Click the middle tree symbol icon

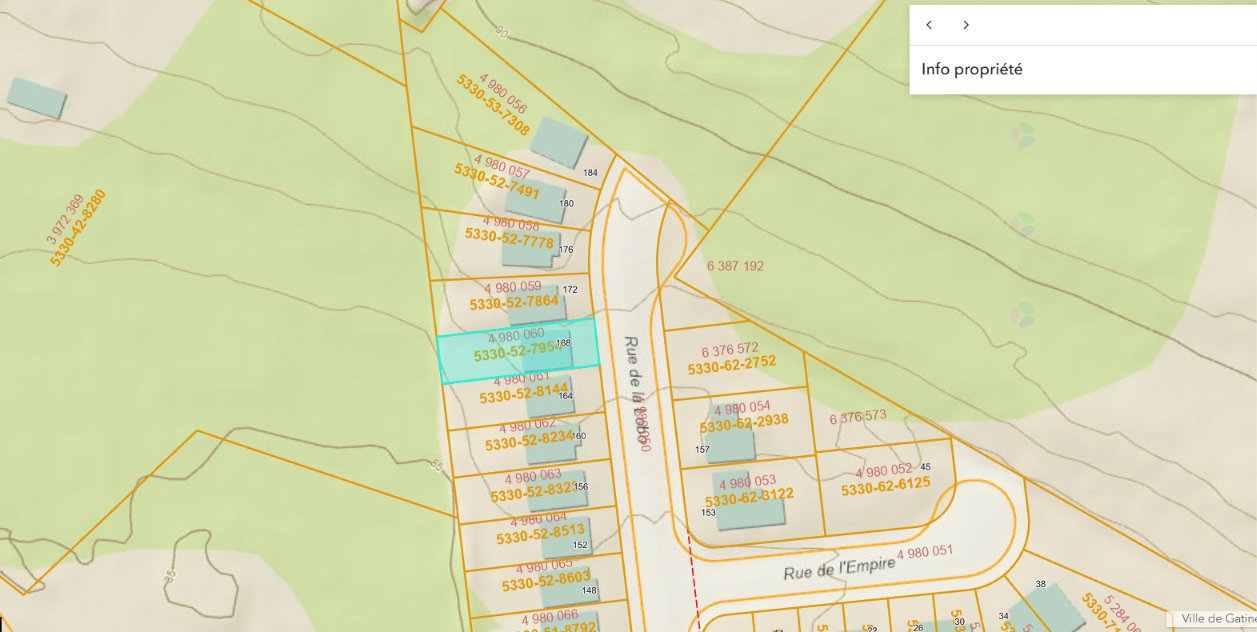pyautogui.click(x=1021, y=224)
